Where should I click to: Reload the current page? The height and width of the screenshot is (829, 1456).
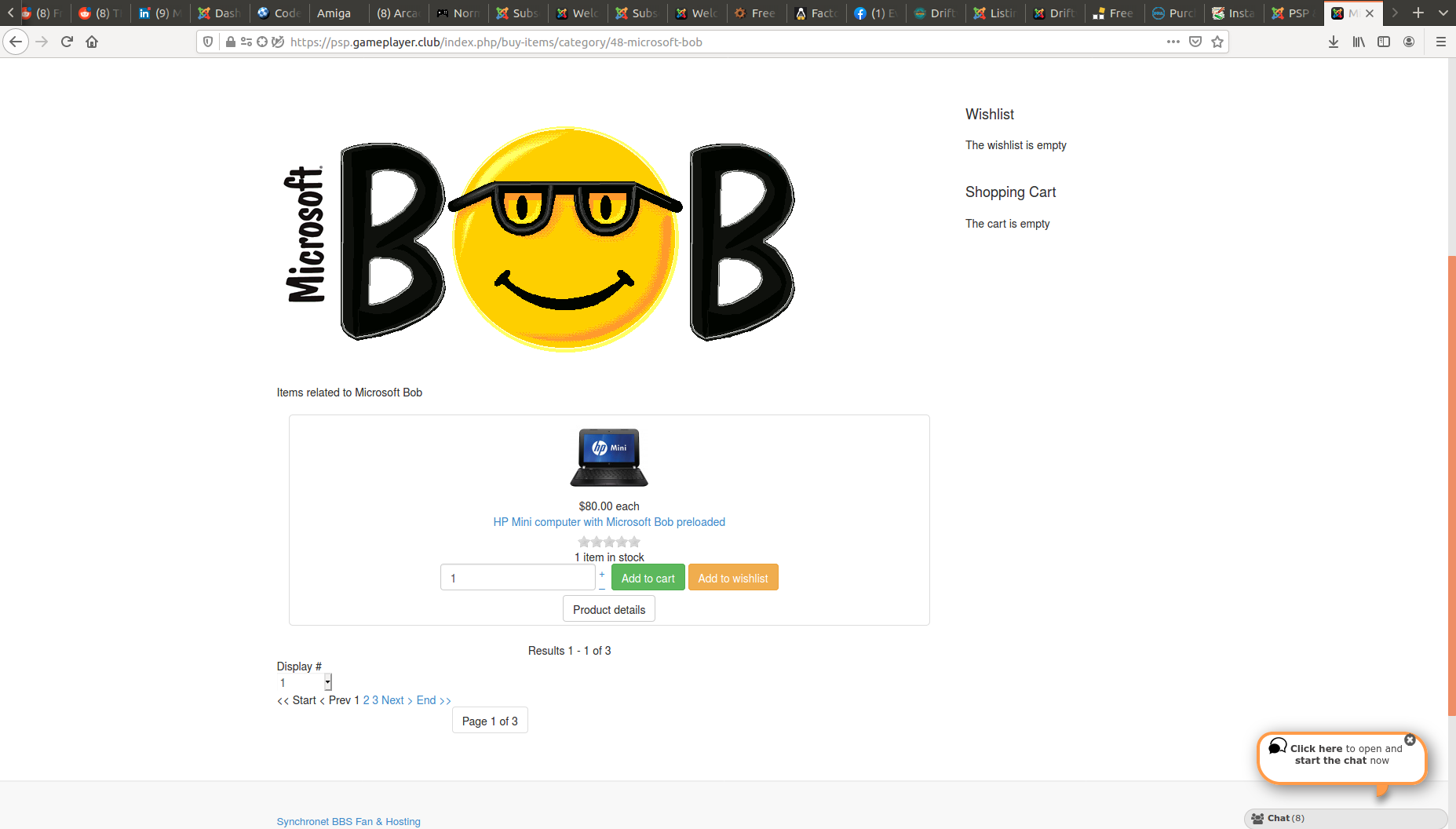click(67, 42)
